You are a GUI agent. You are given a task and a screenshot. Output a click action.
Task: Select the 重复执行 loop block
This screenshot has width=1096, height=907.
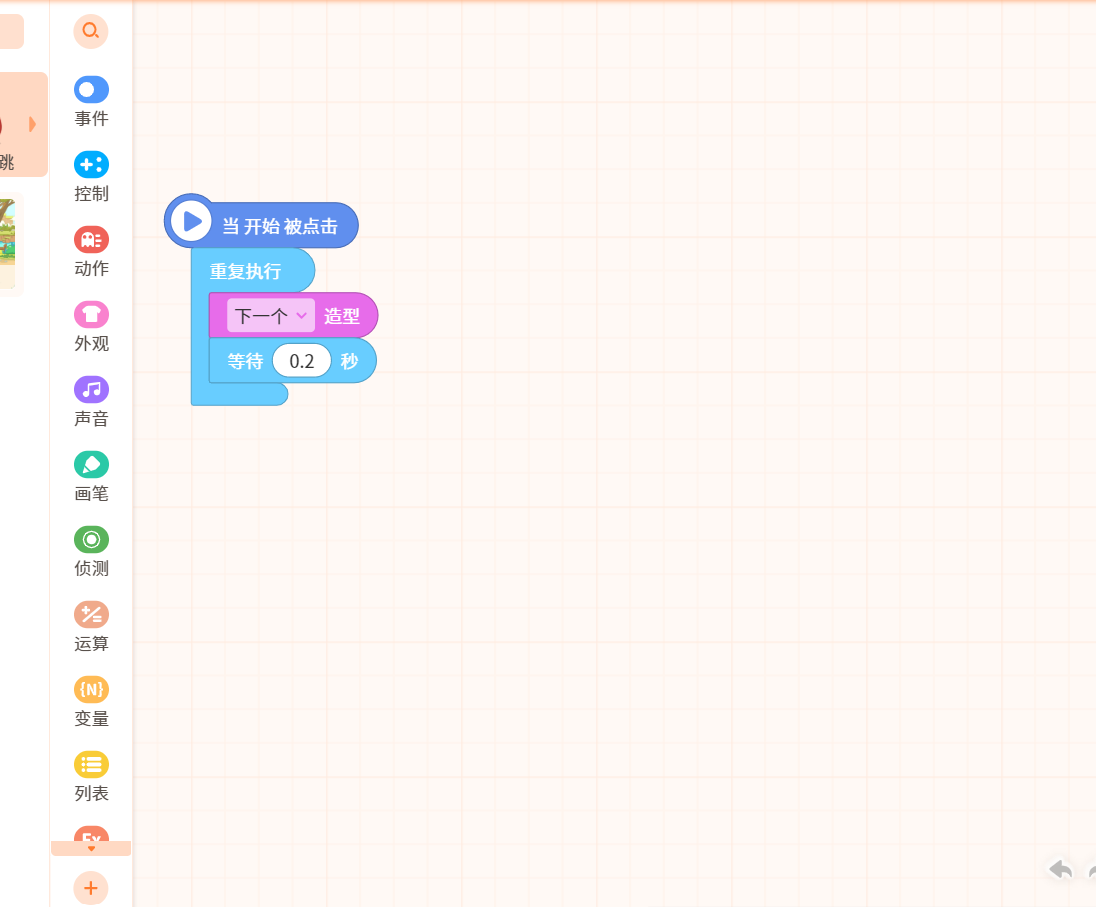245,271
